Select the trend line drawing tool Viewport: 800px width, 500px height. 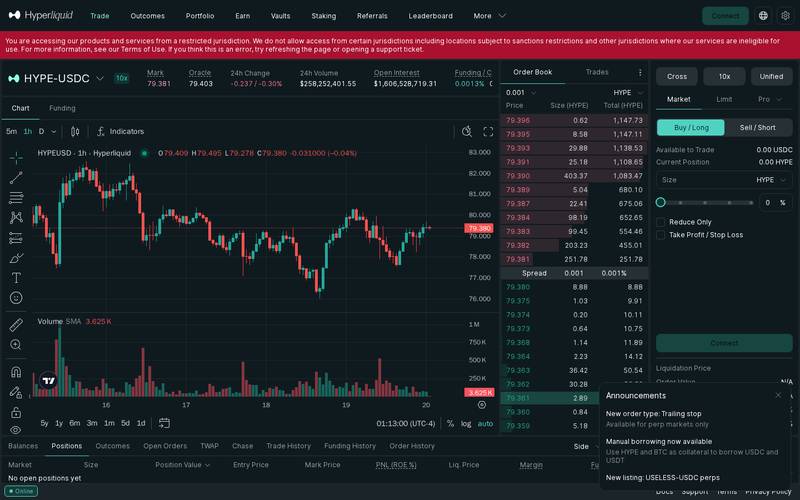coord(16,178)
